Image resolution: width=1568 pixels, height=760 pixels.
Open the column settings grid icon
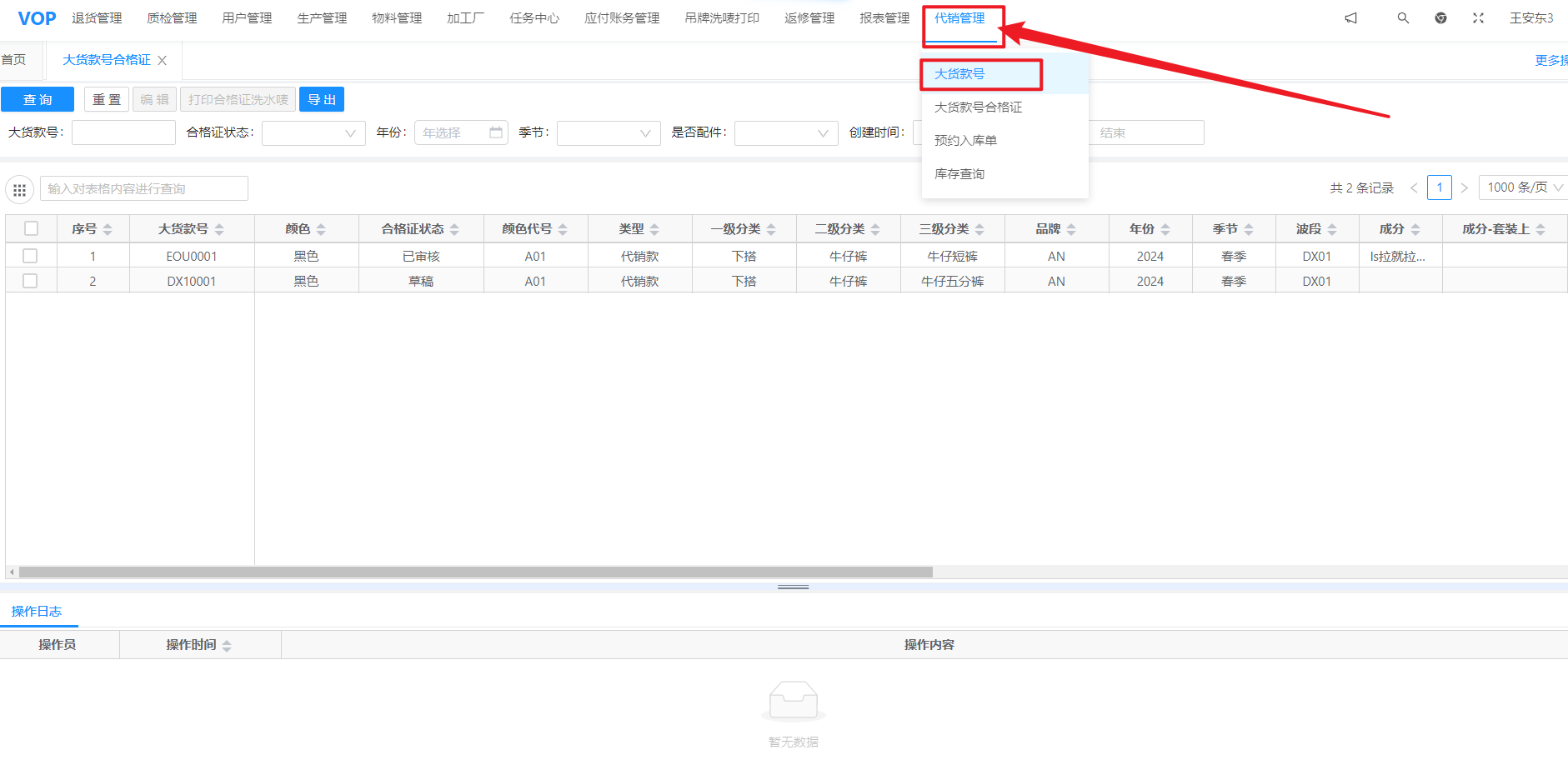[x=20, y=190]
